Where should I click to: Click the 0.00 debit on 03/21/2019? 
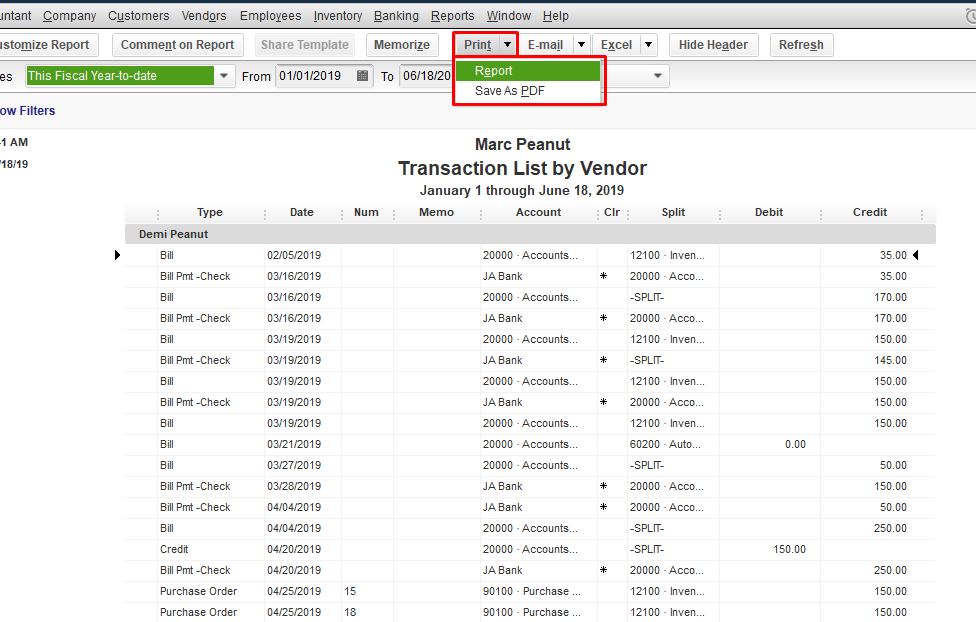click(795, 445)
